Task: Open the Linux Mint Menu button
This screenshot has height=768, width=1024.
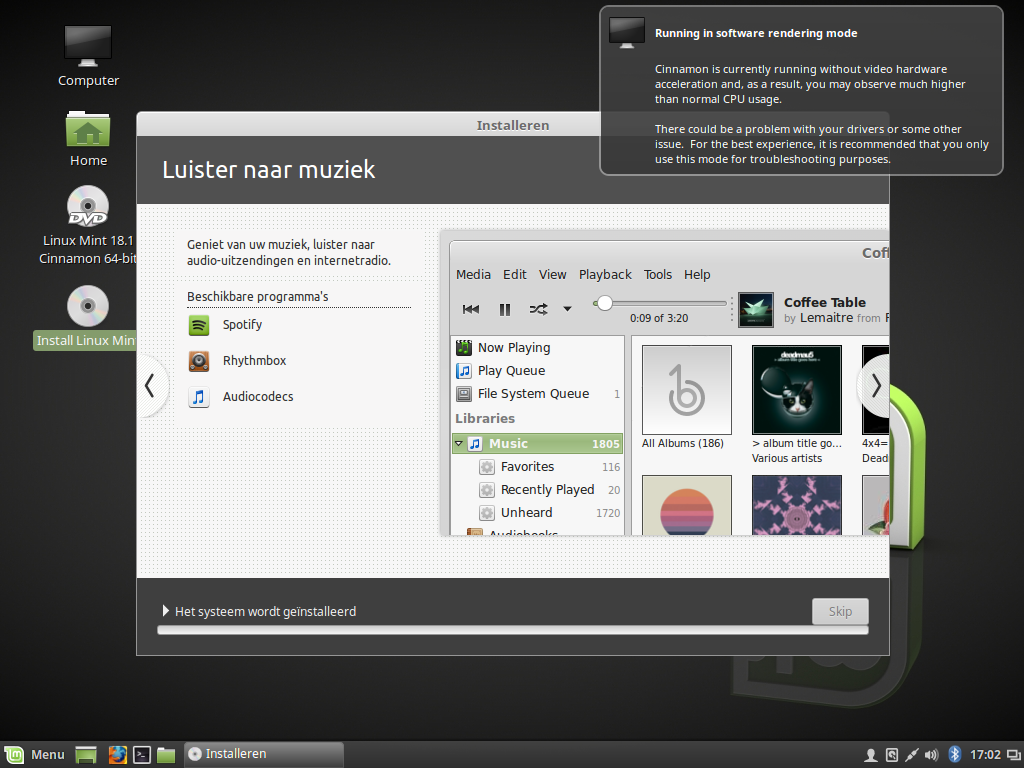Action: (x=35, y=754)
